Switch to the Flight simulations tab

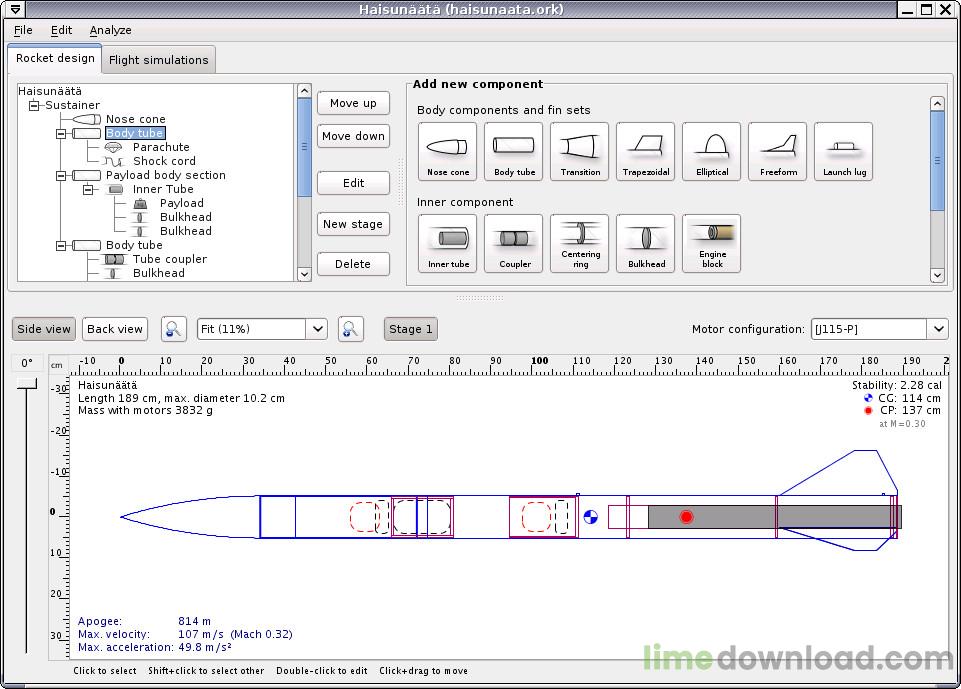point(159,60)
